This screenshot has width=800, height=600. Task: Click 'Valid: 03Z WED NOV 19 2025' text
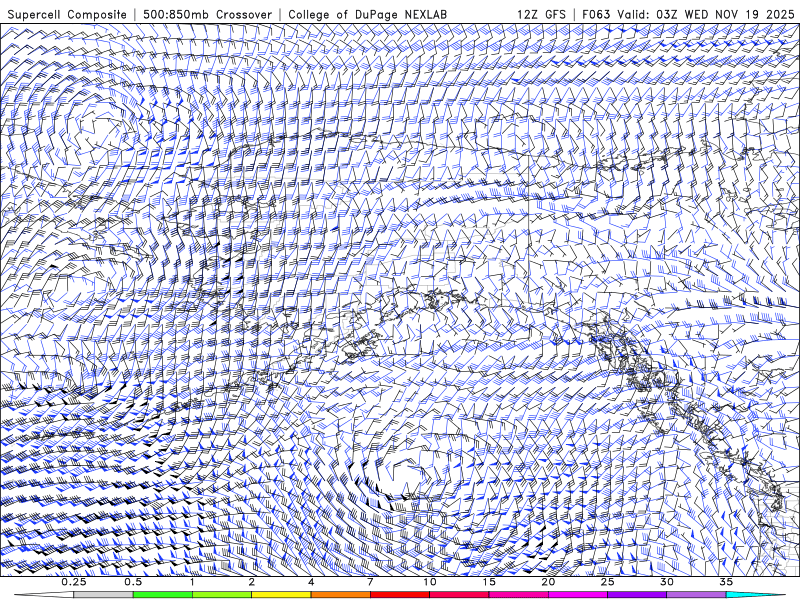coord(706,15)
